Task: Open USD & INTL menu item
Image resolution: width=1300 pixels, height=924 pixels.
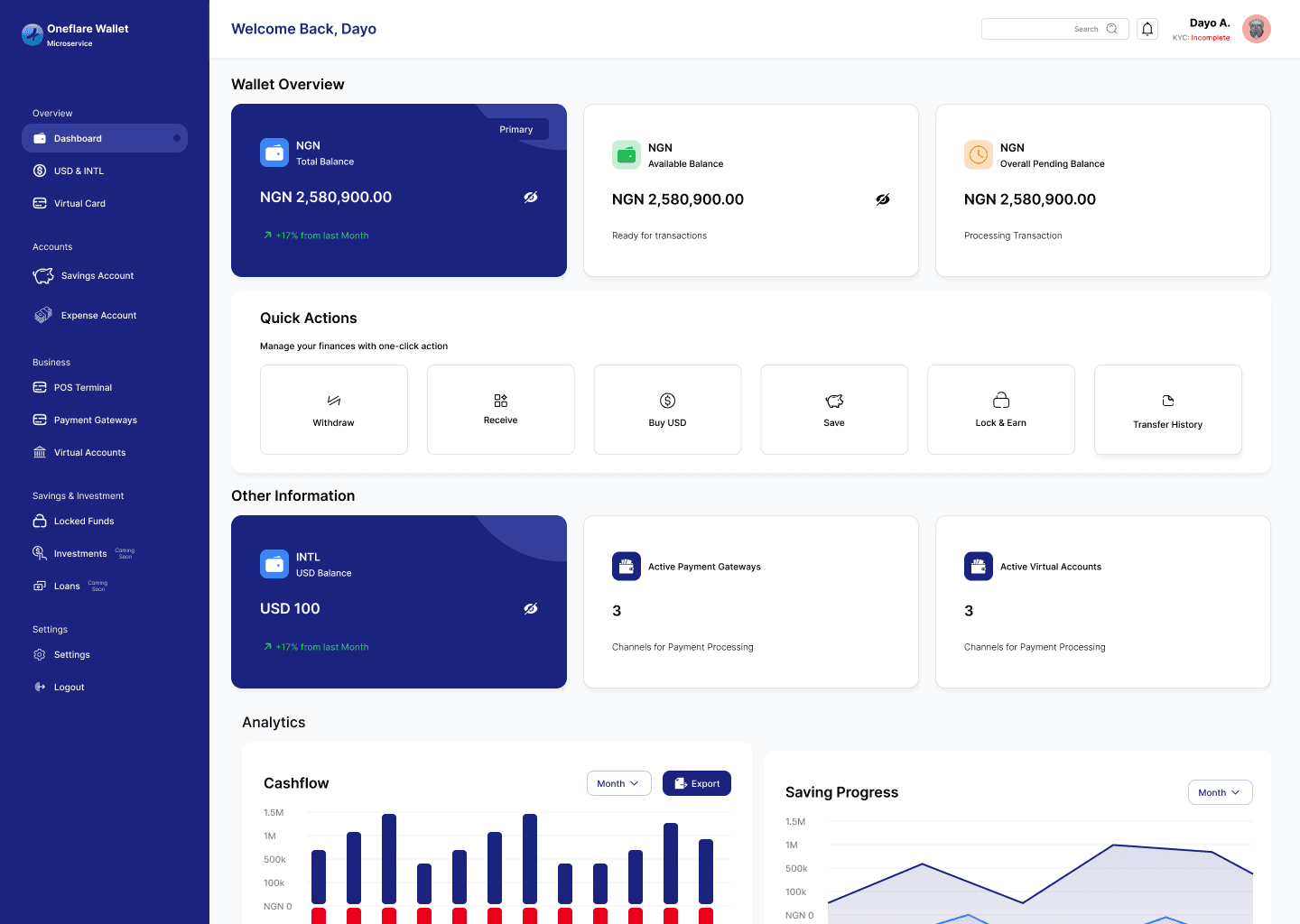Action: (79, 171)
